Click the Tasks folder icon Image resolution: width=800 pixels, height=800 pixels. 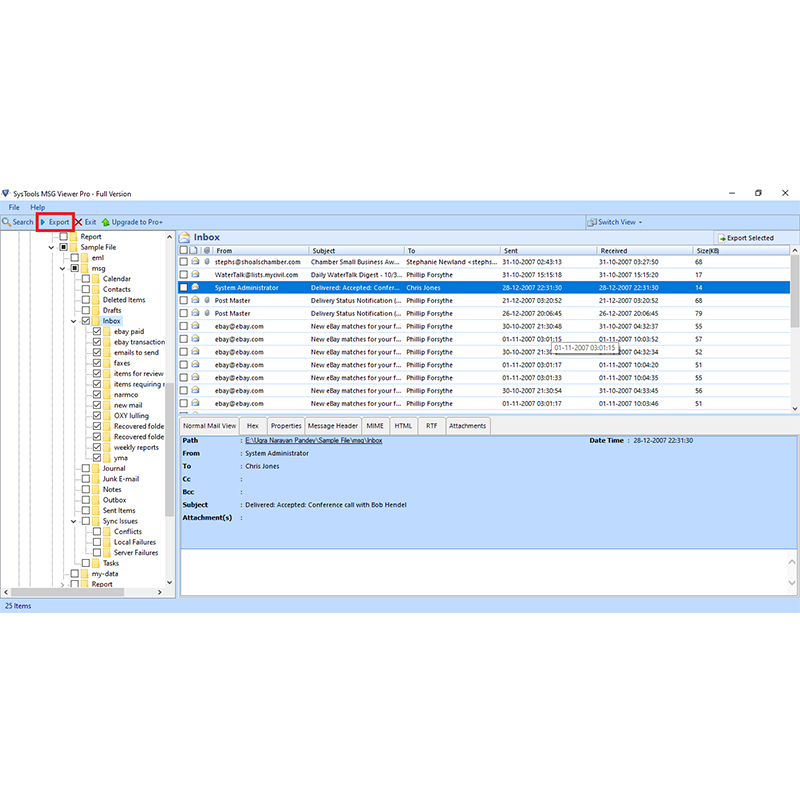pos(96,563)
